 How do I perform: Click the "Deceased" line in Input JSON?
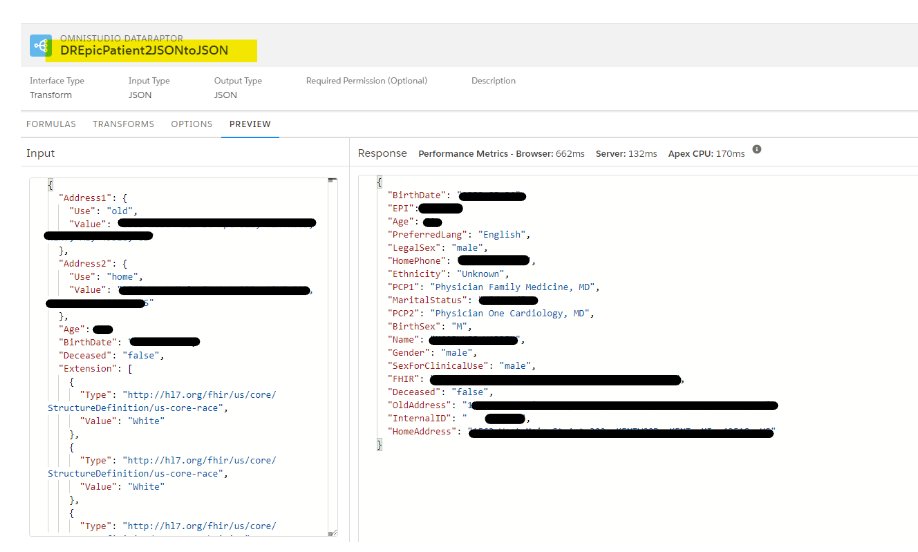(111, 355)
